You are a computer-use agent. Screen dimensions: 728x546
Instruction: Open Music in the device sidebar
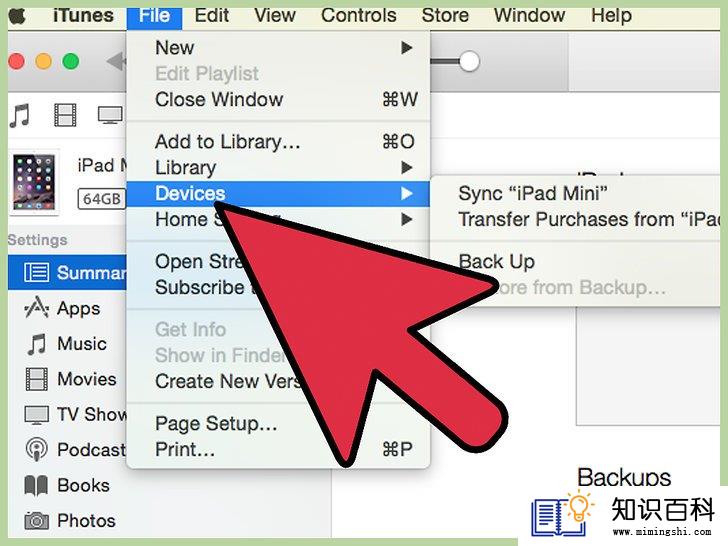(x=67, y=344)
